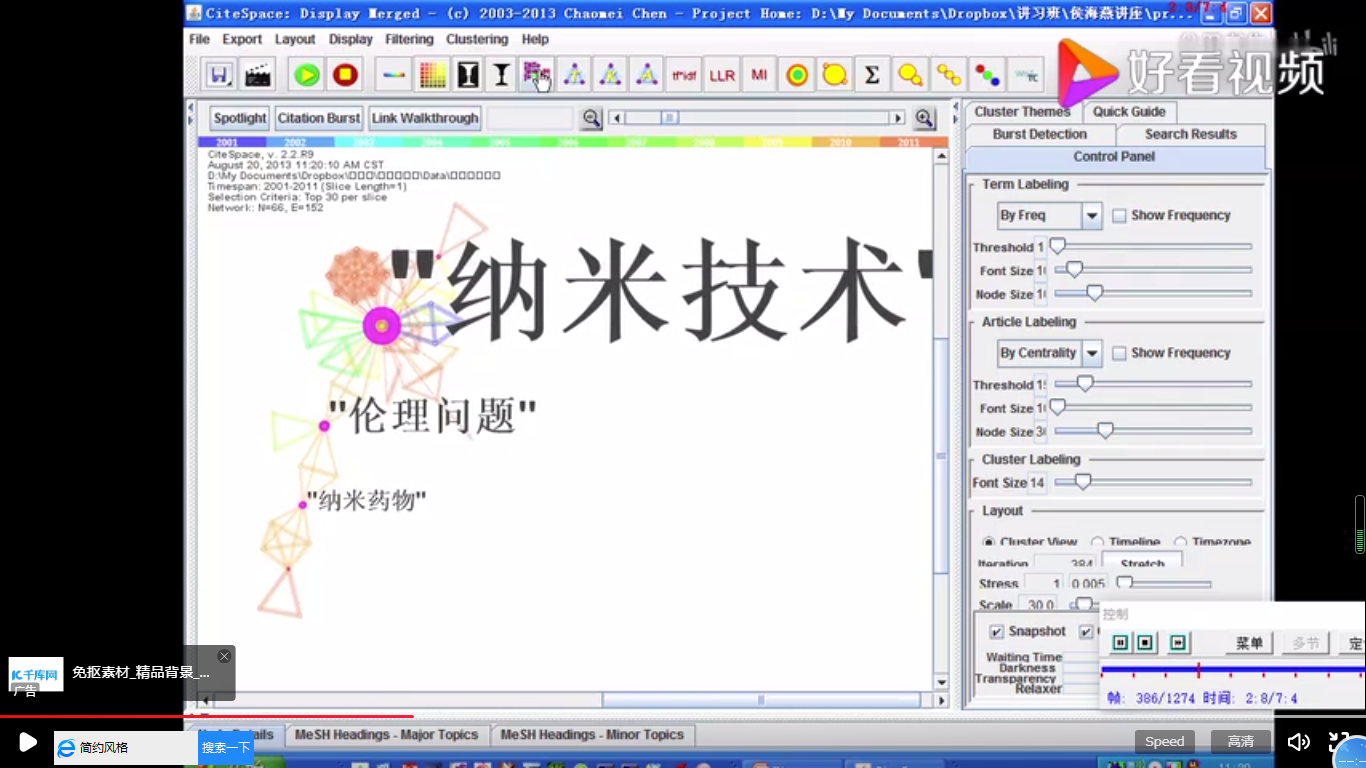Click the third triangle network toolbar icon
Screen dimensions: 1366x768
[x=647, y=75]
